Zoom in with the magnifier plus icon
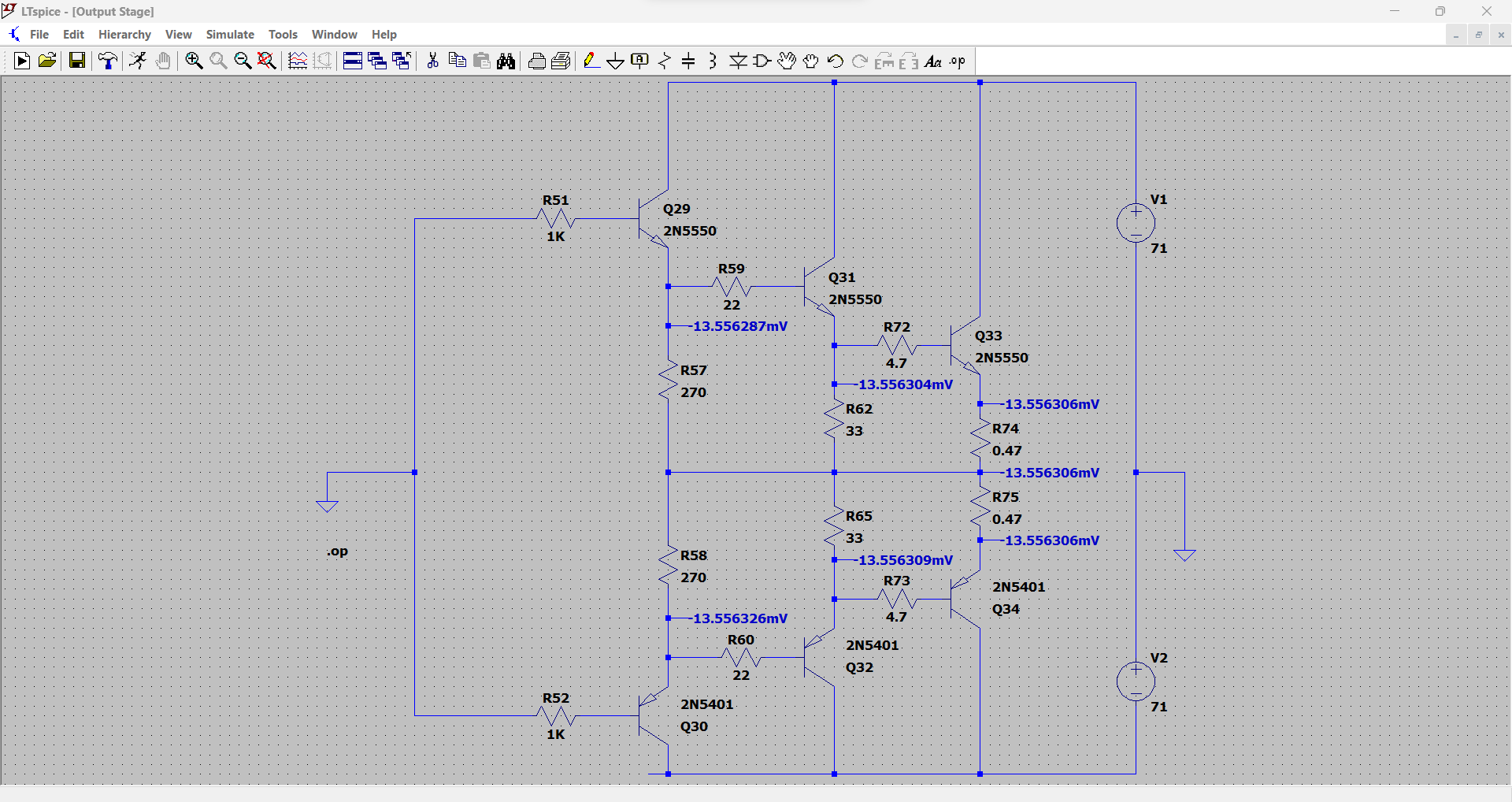This screenshot has width=1512, height=802. pos(194,61)
